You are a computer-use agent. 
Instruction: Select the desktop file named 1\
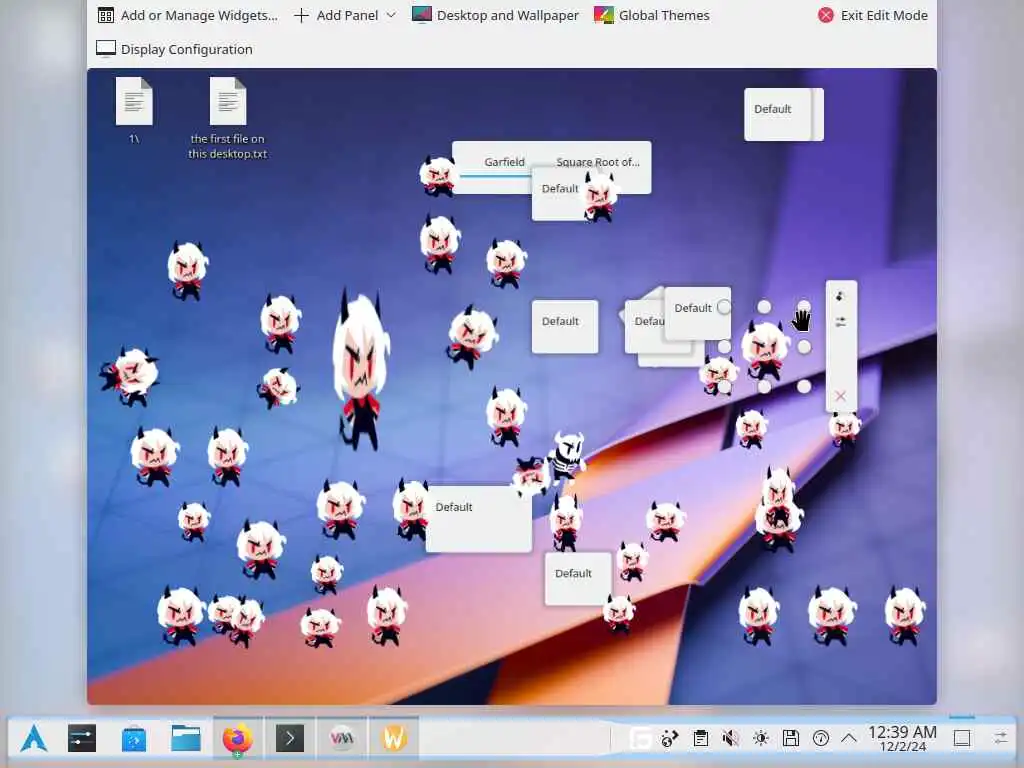point(134,110)
